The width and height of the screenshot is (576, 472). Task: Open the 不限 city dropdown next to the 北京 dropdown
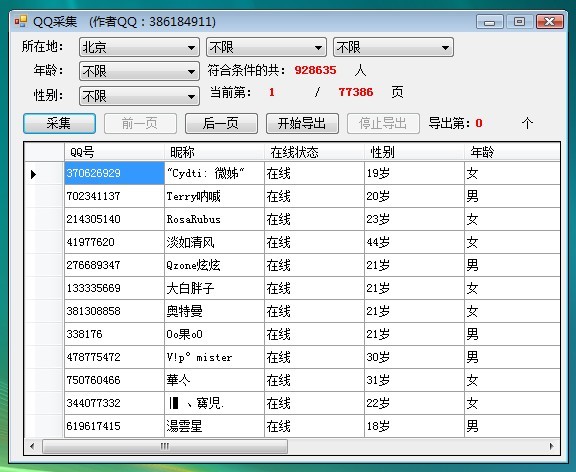(266, 47)
